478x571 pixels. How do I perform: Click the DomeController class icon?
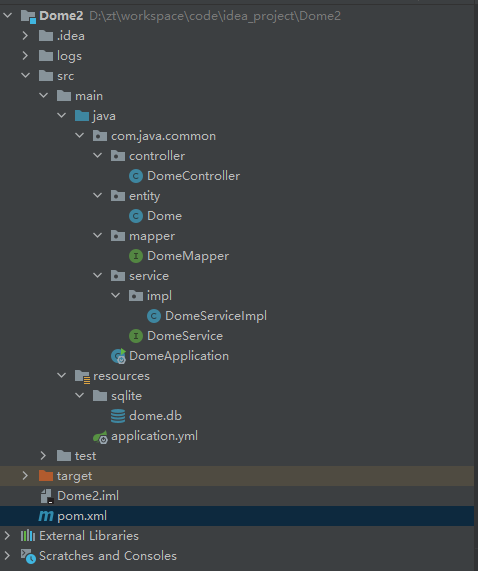pyautogui.click(x=136, y=176)
